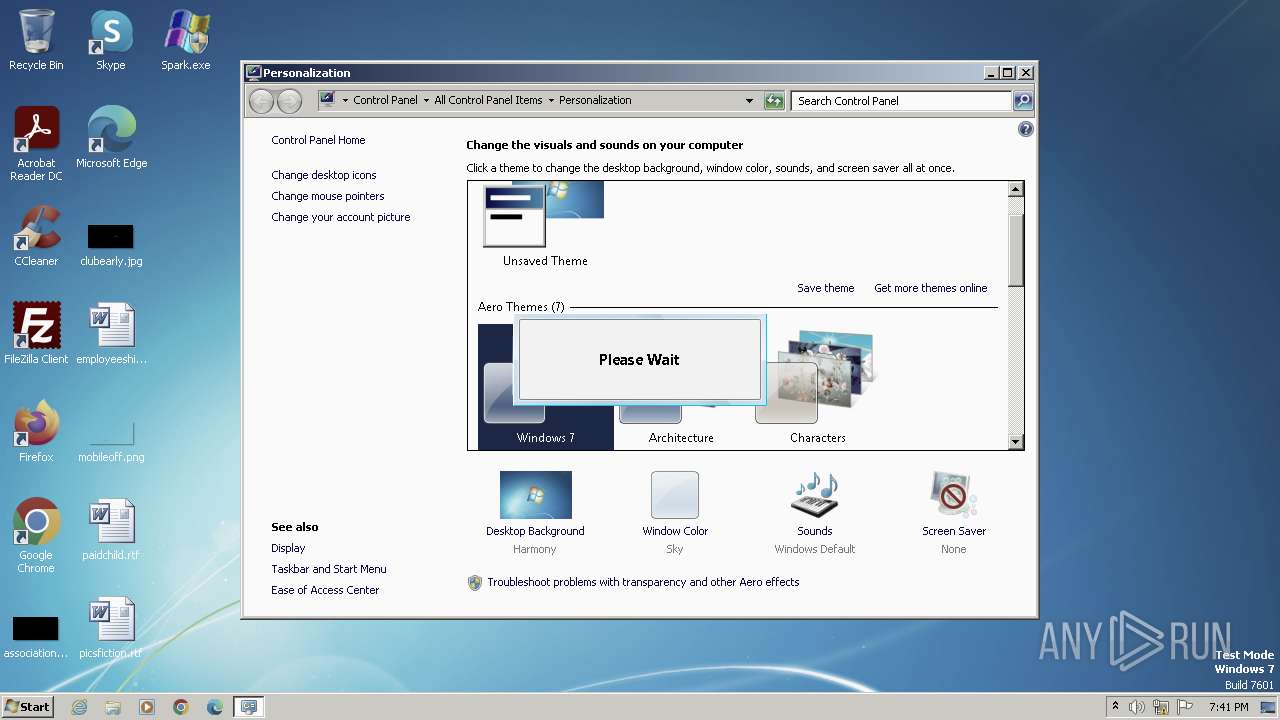Viewport: 1280px width, 720px height.
Task: Click theme list scroll down arrow
Action: click(1016, 442)
